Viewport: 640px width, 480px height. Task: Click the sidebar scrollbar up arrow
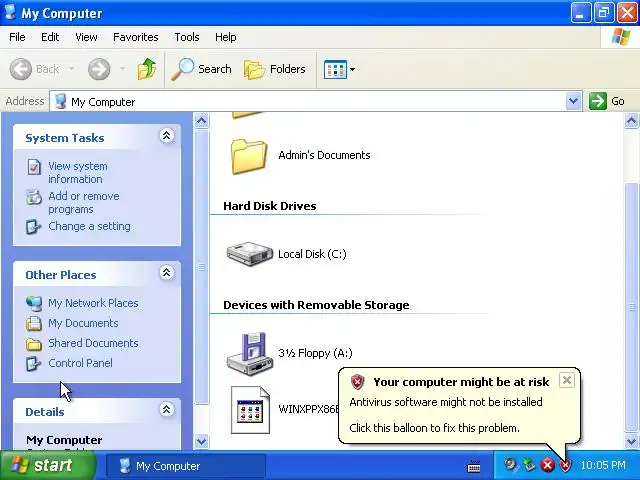201,121
